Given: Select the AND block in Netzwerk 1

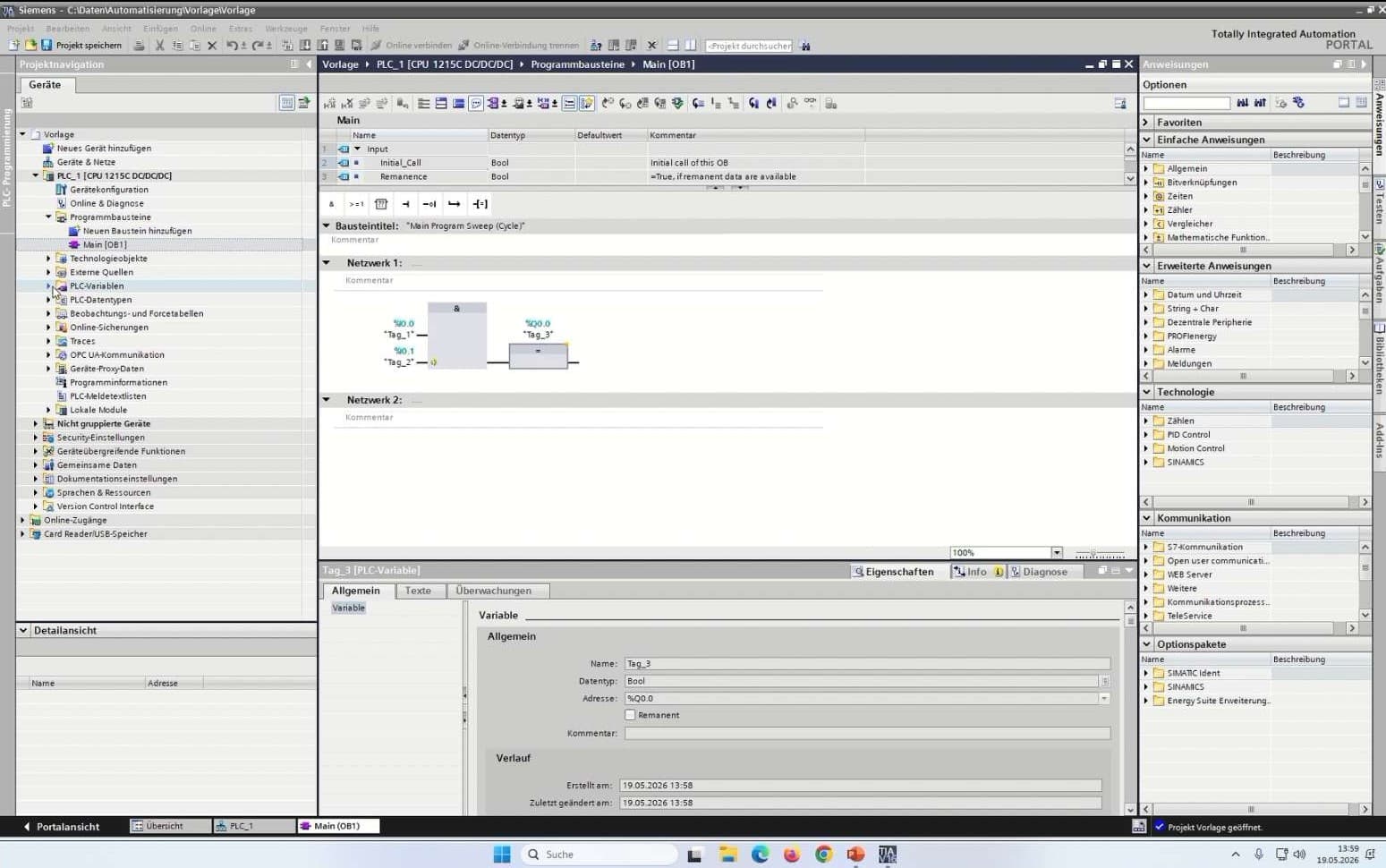Looking at the screenshot, I should click(457, 336).
